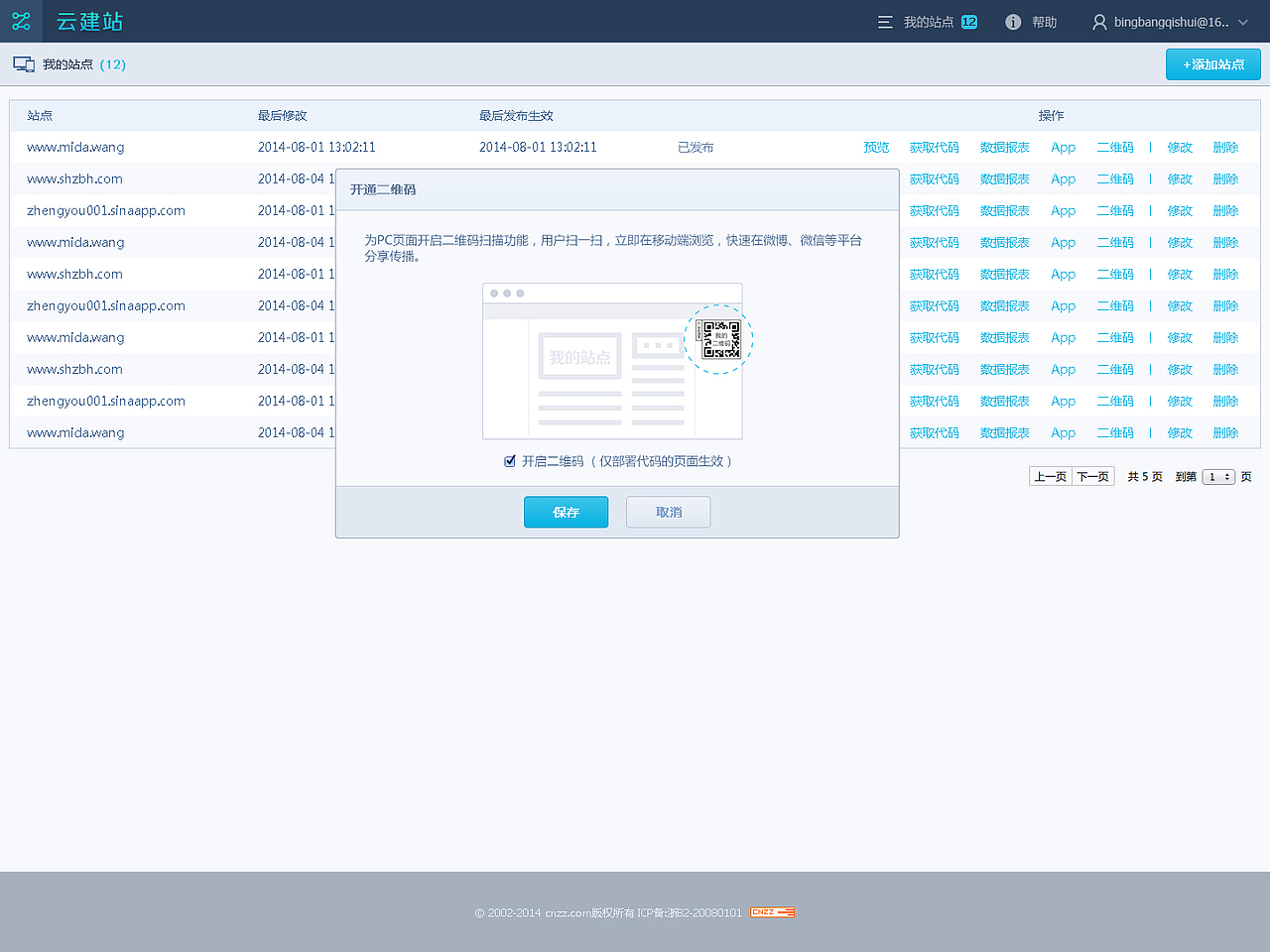
Task: Click the footer copyright ICP text
Action: (608, 912)
